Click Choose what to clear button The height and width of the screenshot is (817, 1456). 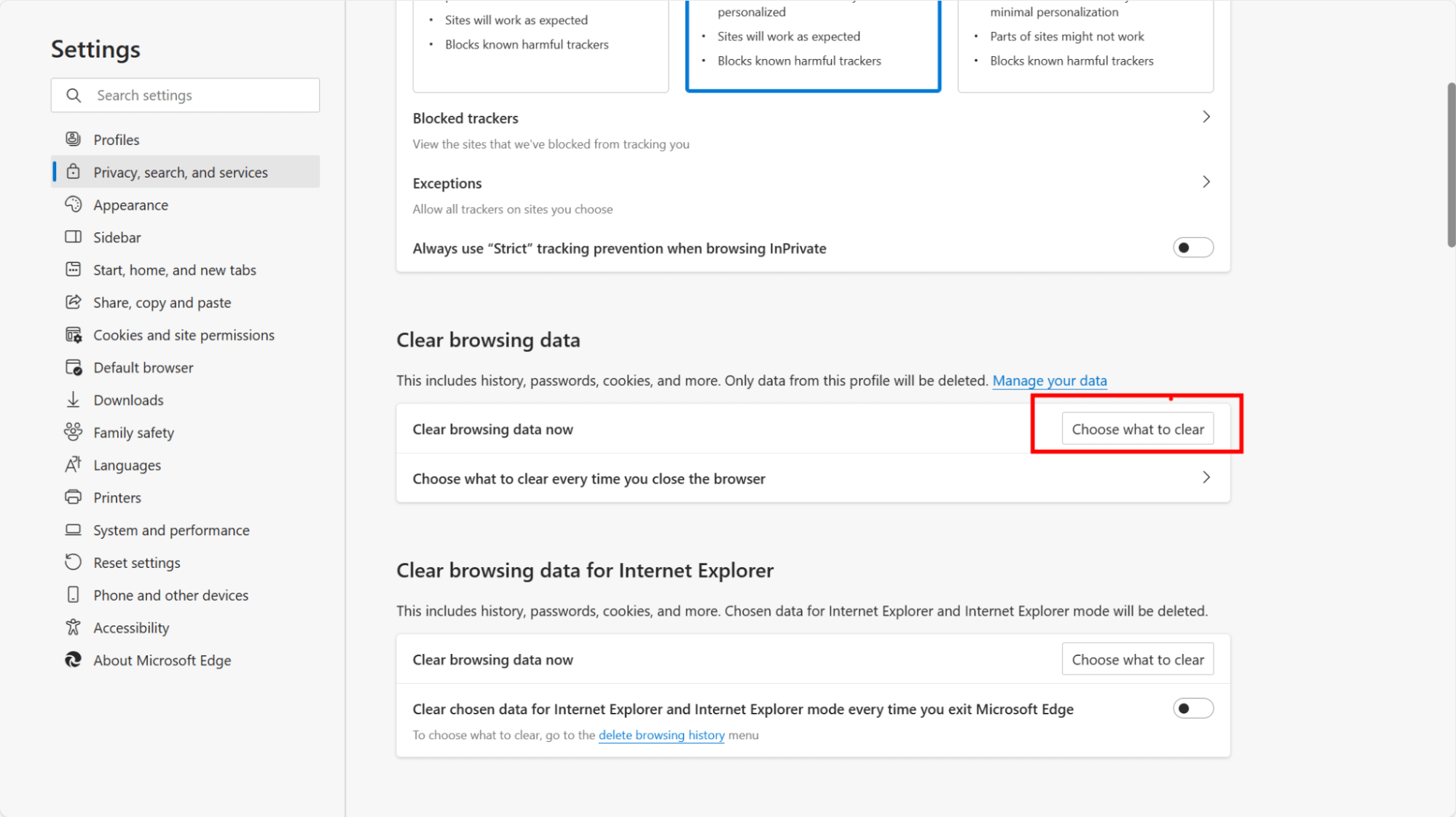tap(1137, 429)
